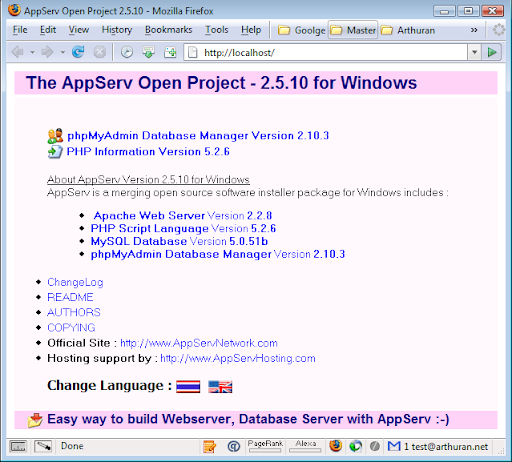Click the Forward navigation arrow
Screen dimensions: 512x462
[x=47, y=52]
